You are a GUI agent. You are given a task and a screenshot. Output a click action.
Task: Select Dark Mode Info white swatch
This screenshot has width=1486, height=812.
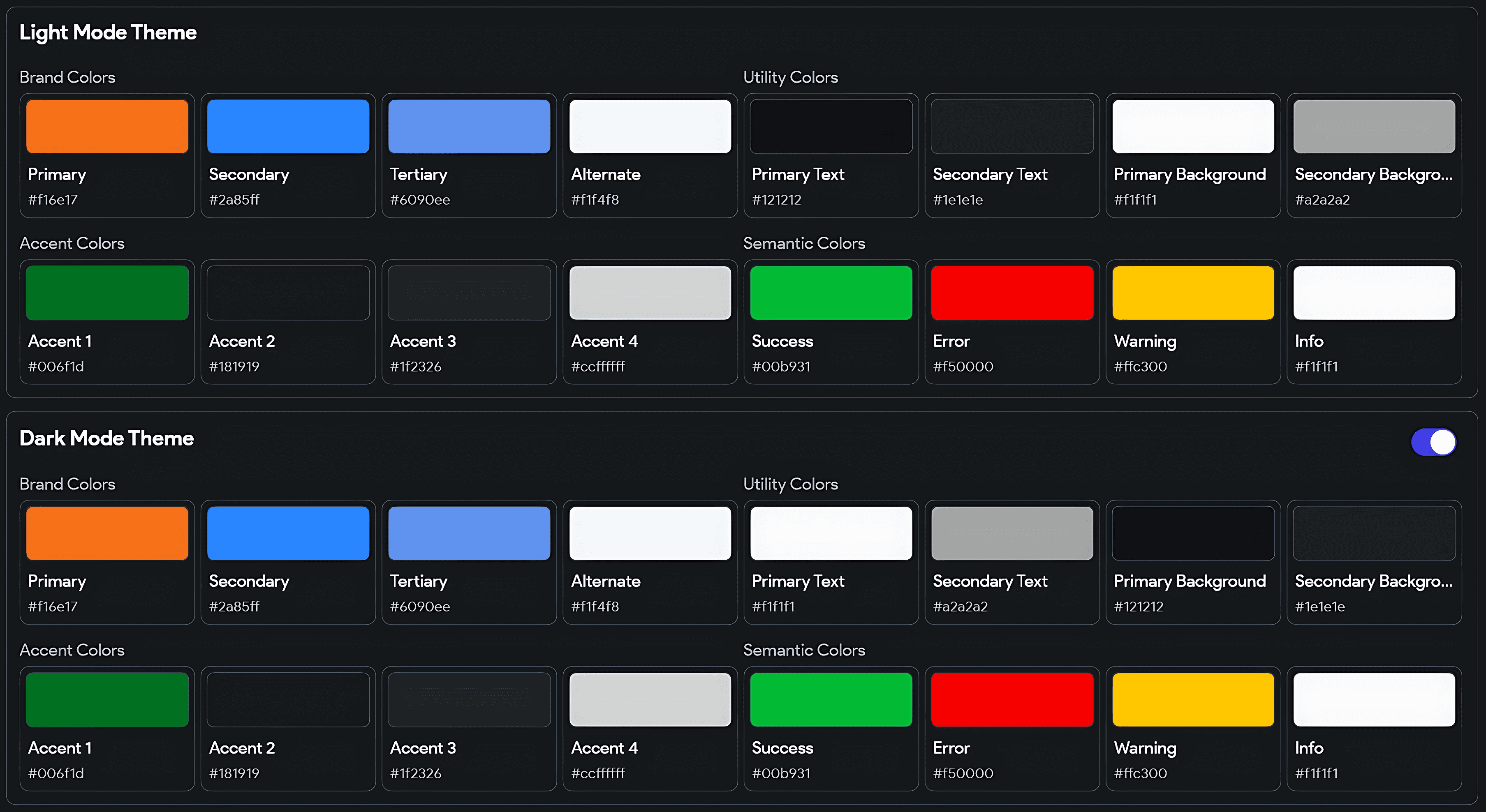click(1373, 699)
